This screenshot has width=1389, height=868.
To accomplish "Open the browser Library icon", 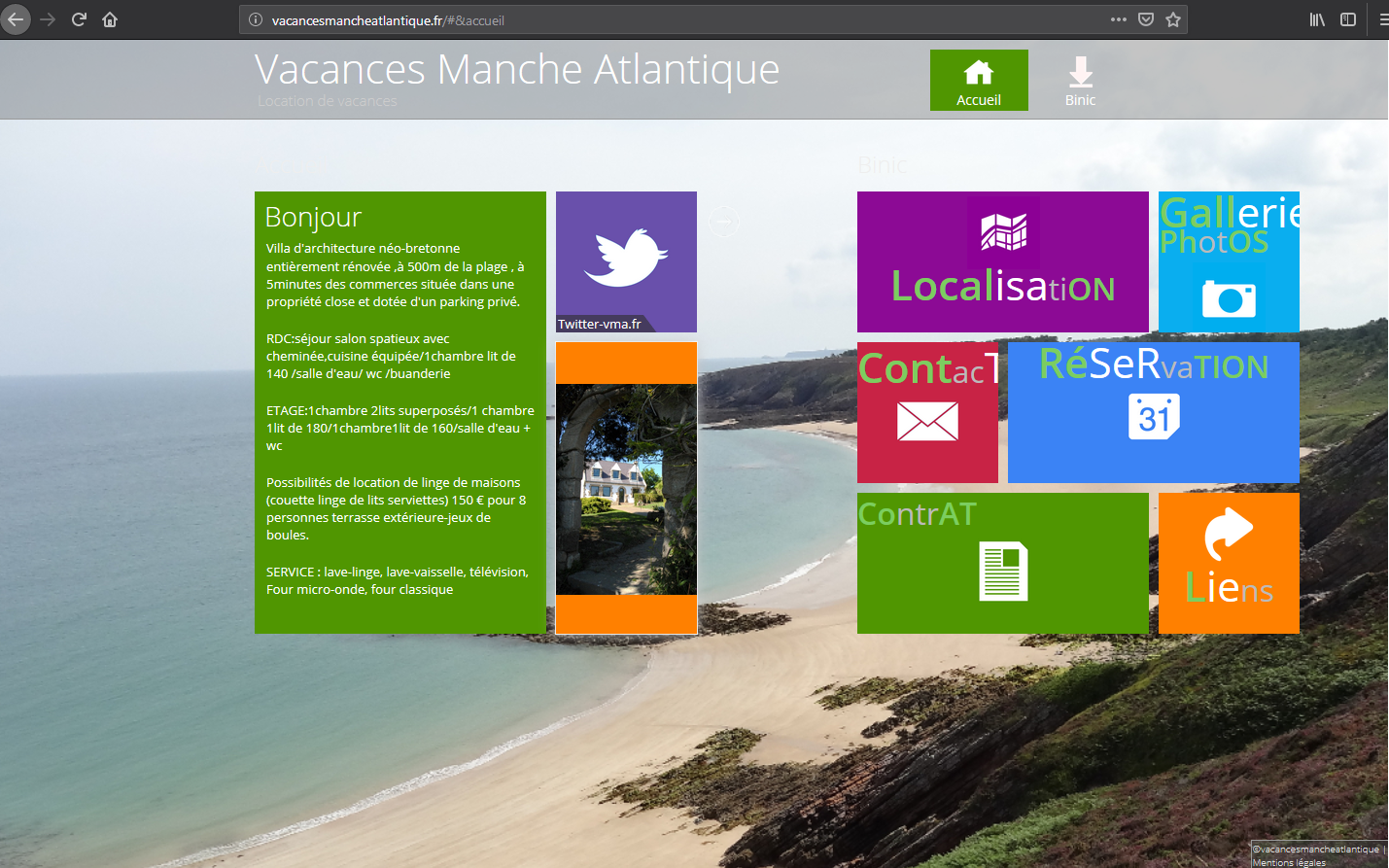I will click(x=1317, y=19).
